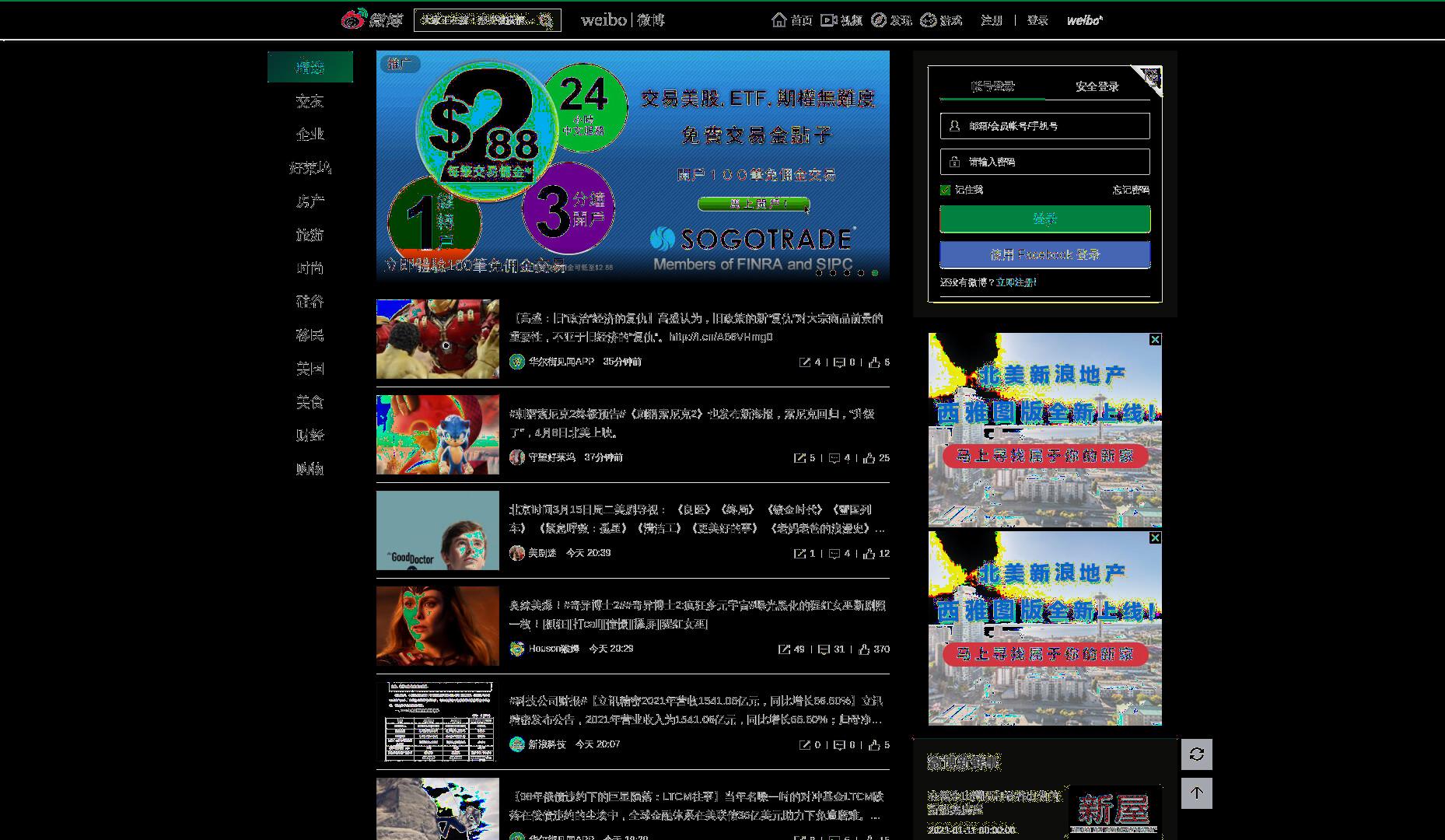Click author name 华尔街见闻APP on 高盛 post
1445x840 pixels.
(561, 362)
